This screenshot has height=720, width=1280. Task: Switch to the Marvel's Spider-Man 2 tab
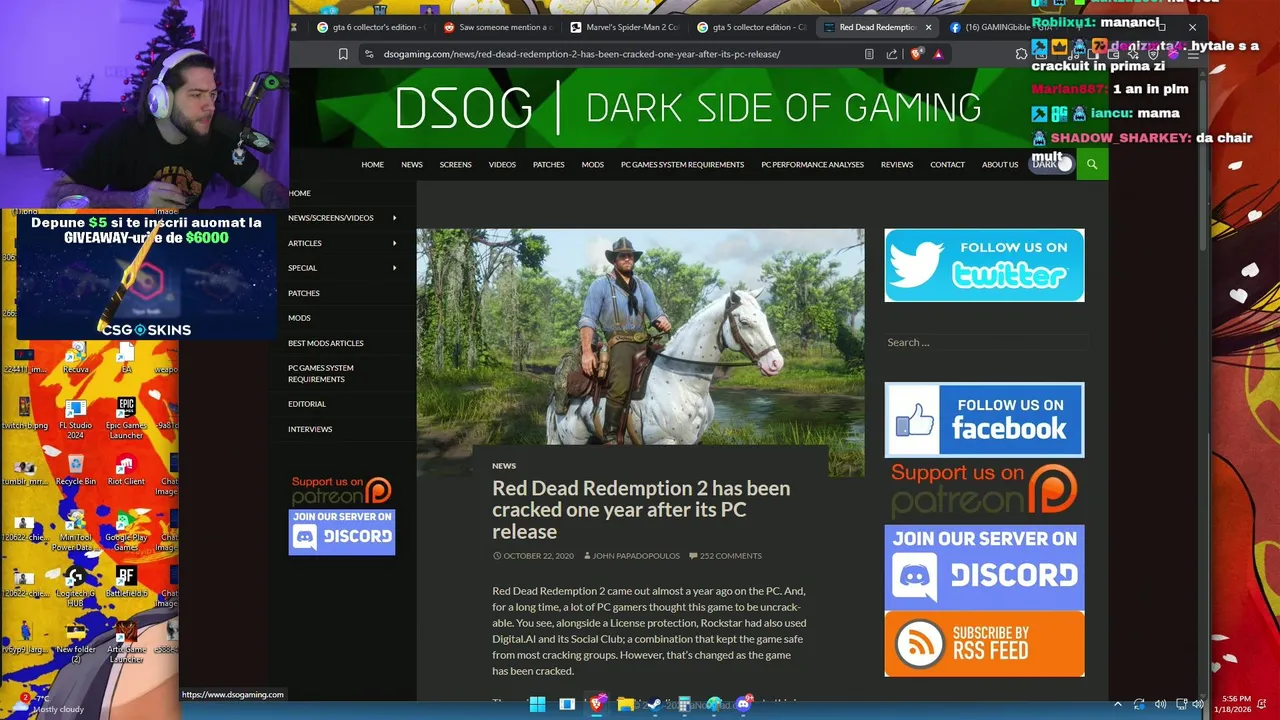(x=624, y=27)
